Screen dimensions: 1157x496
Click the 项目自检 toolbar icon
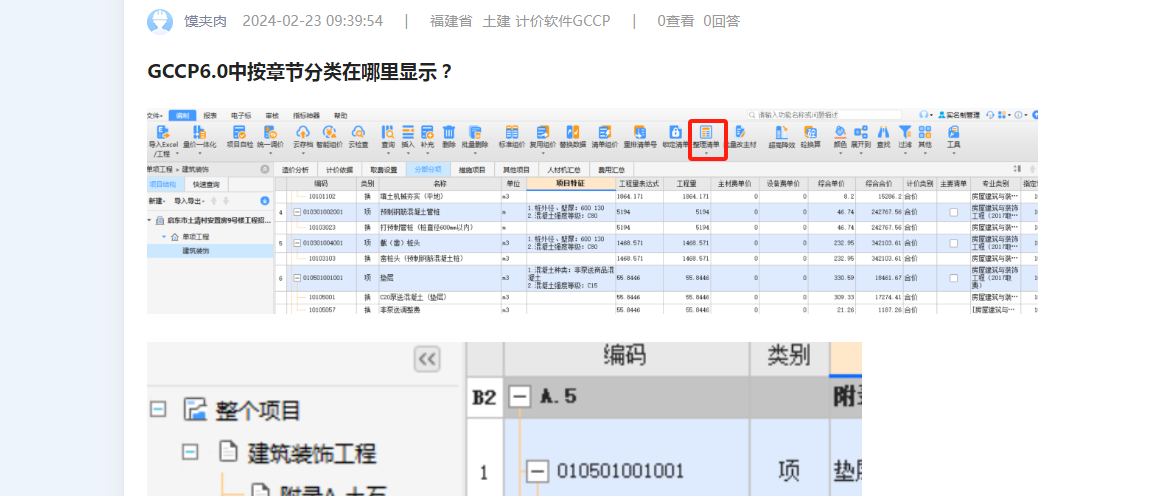(239, 132)
